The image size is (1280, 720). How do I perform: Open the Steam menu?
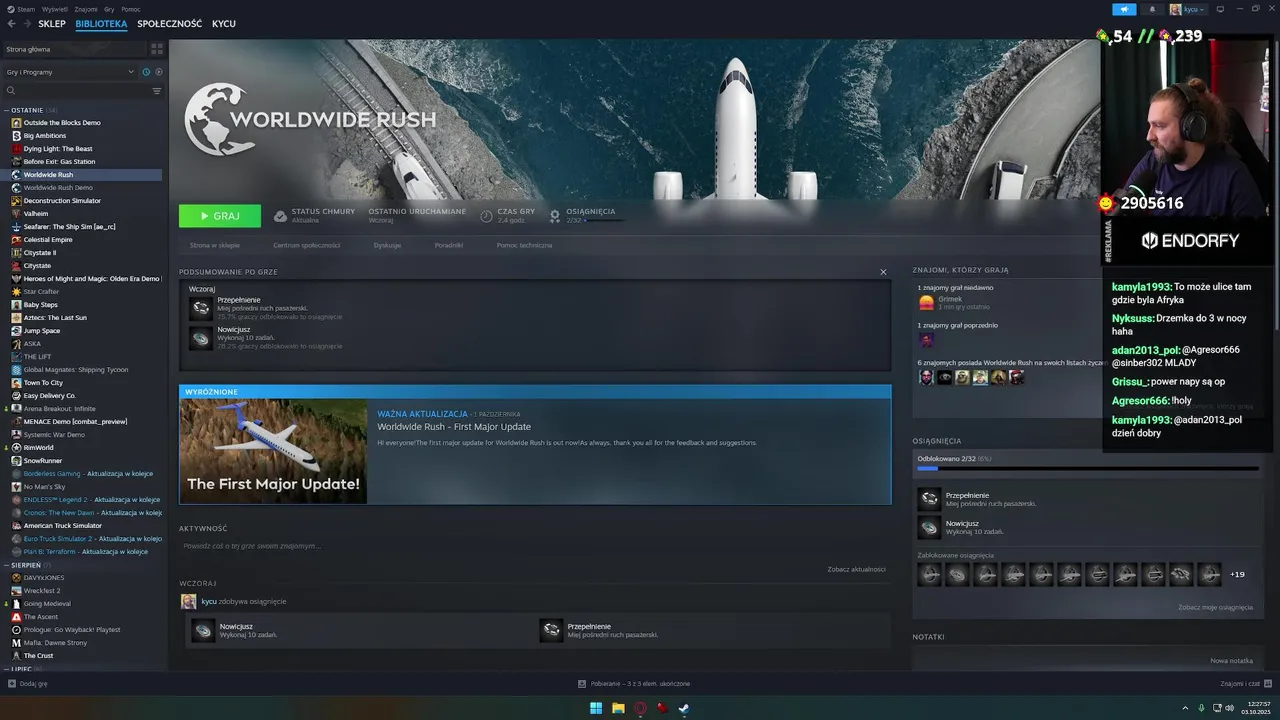26,9
